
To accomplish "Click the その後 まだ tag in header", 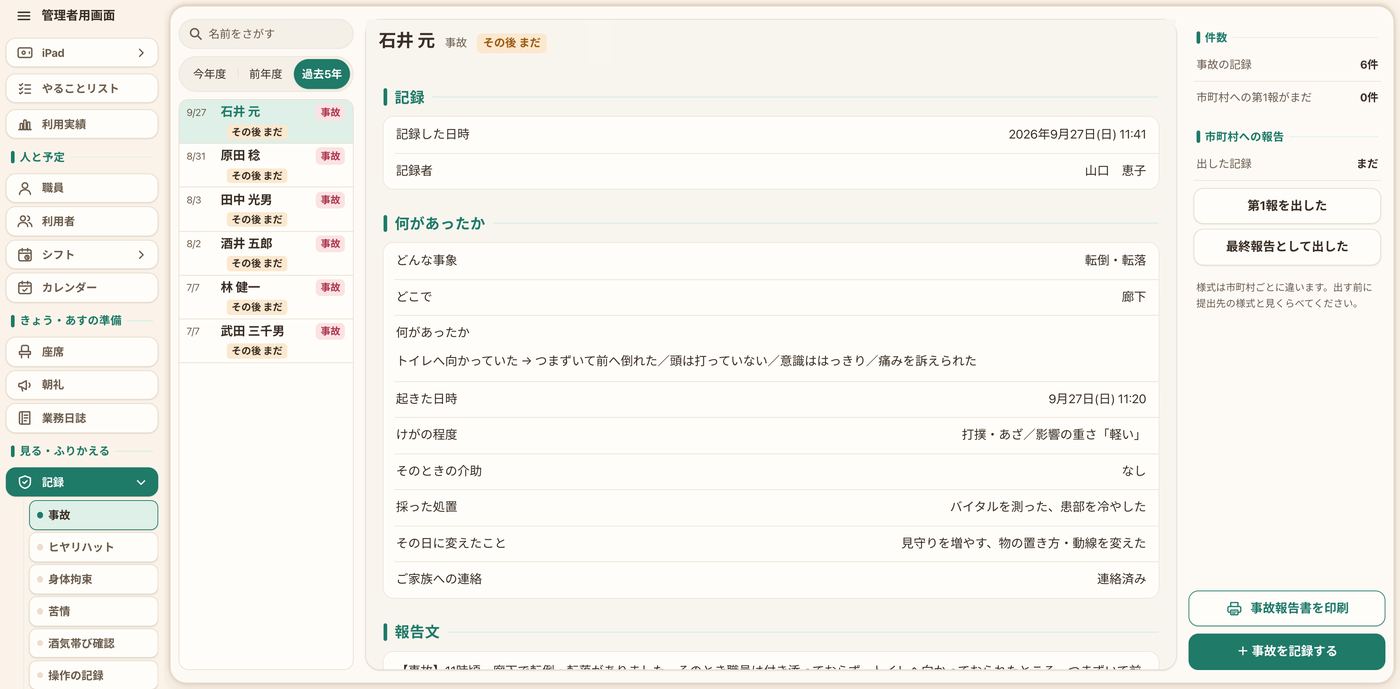I will click(511, 43).
